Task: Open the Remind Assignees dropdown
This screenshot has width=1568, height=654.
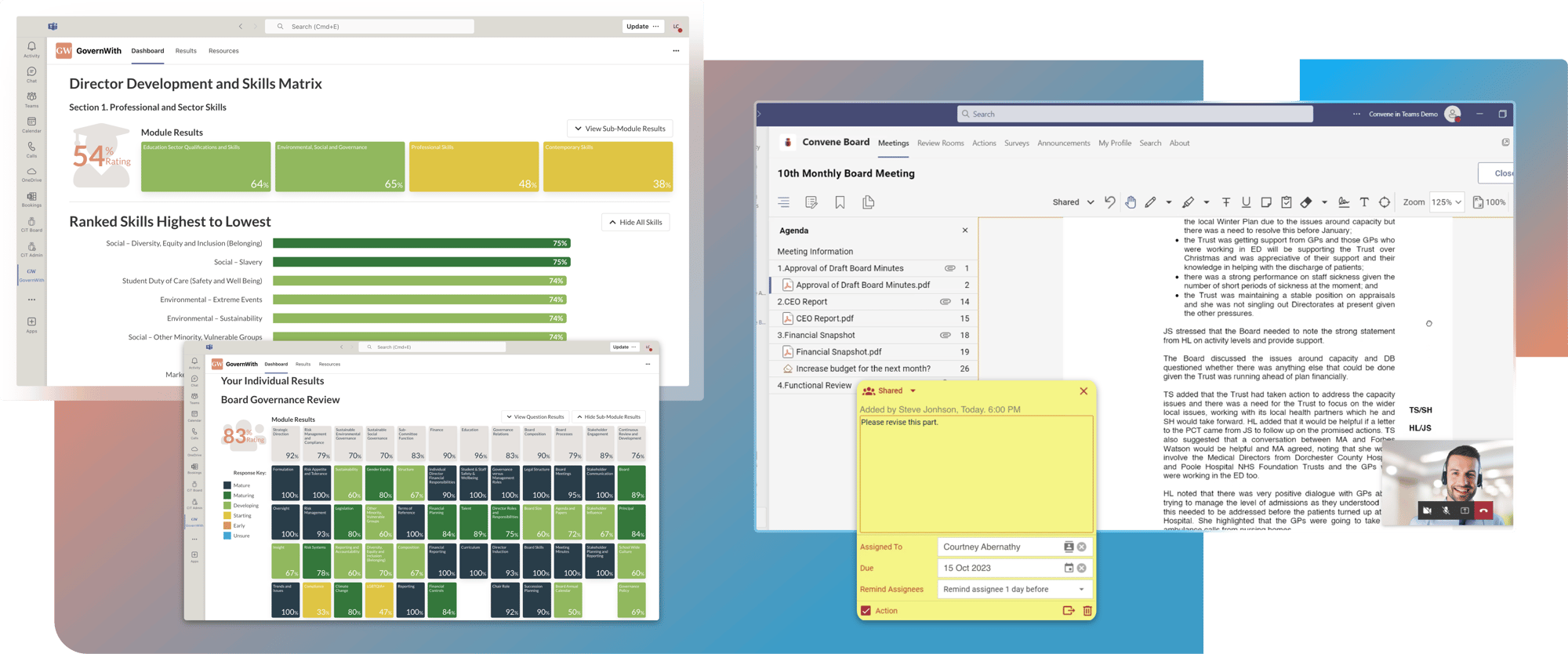Action: click(1014, 589)
